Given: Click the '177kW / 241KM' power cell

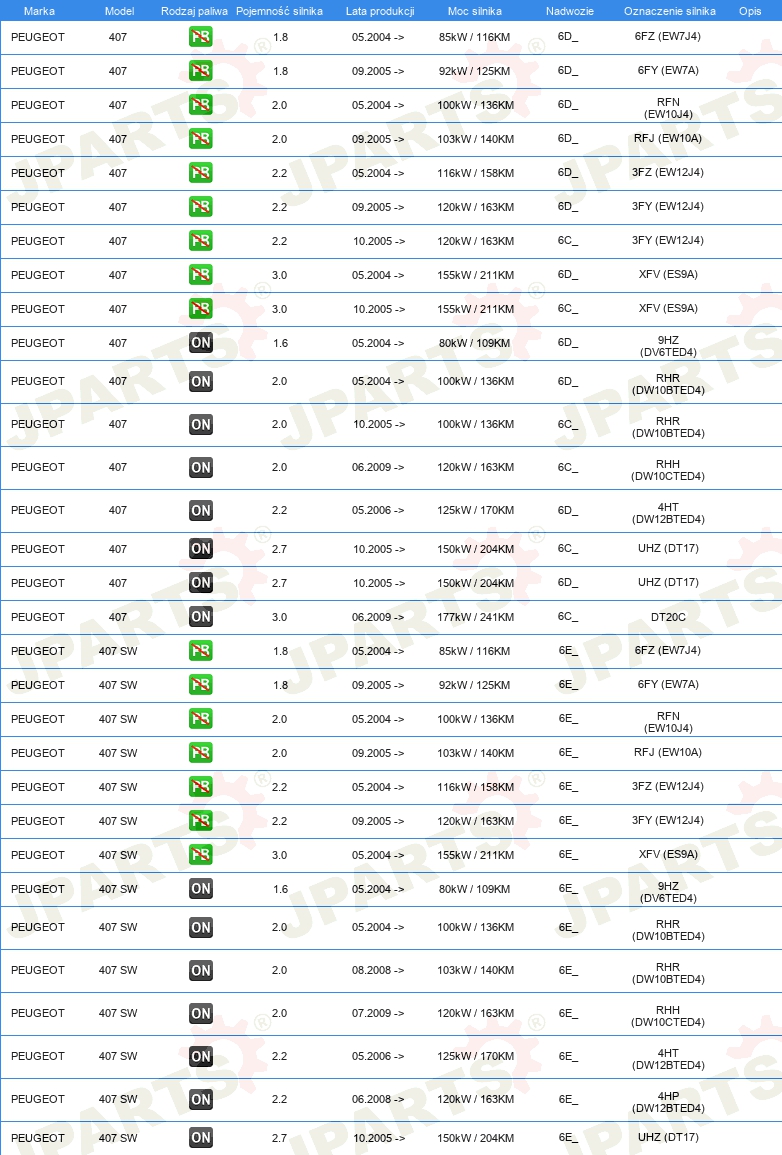Looking at the screenshot, I should 476,617.
